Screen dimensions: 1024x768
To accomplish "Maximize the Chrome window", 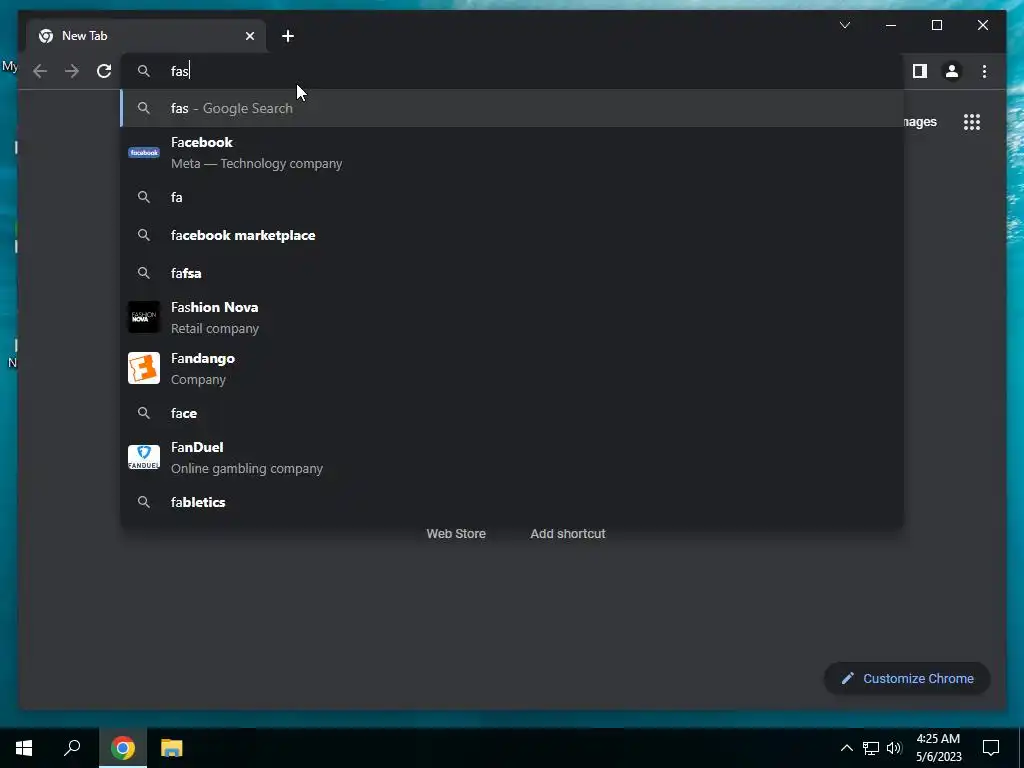I will pyautogui.click(x=936, y=25).
